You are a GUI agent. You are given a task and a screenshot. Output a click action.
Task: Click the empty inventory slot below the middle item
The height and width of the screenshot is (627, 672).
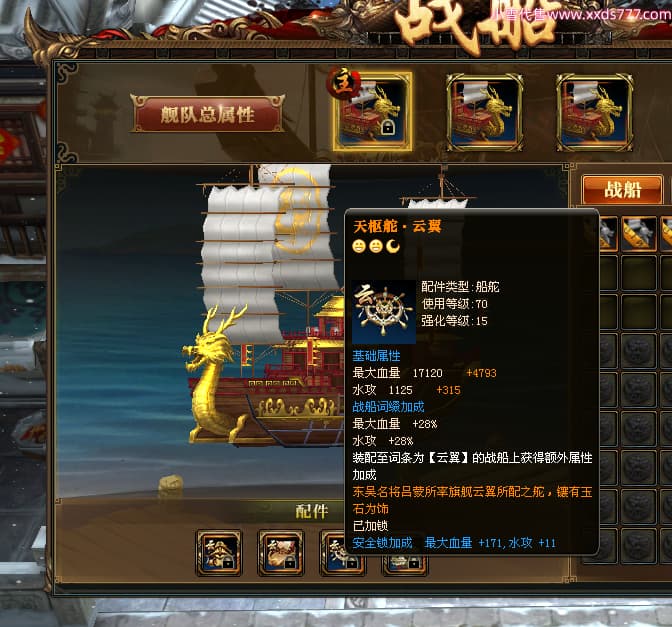point(639,273)
